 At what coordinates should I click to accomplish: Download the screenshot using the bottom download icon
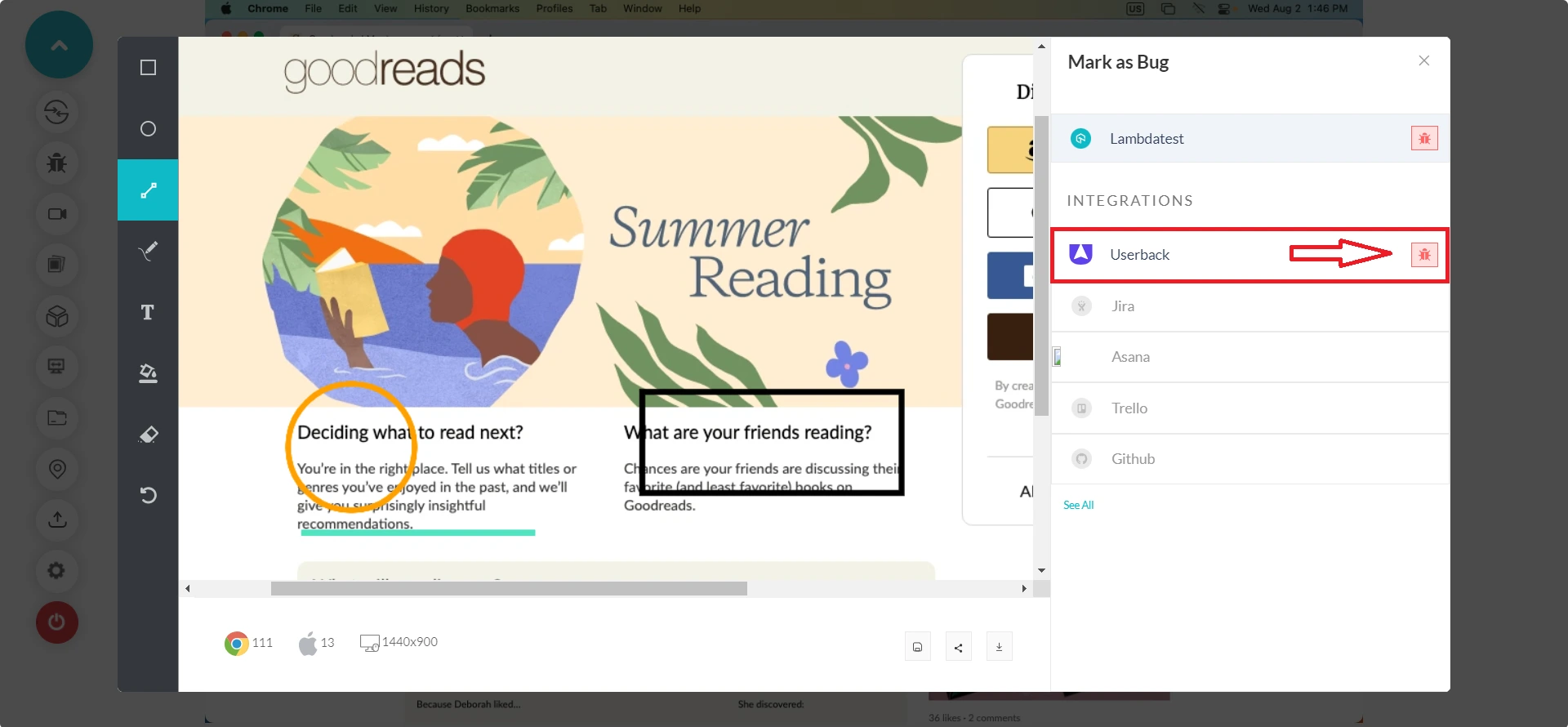[x=999, y=647]
